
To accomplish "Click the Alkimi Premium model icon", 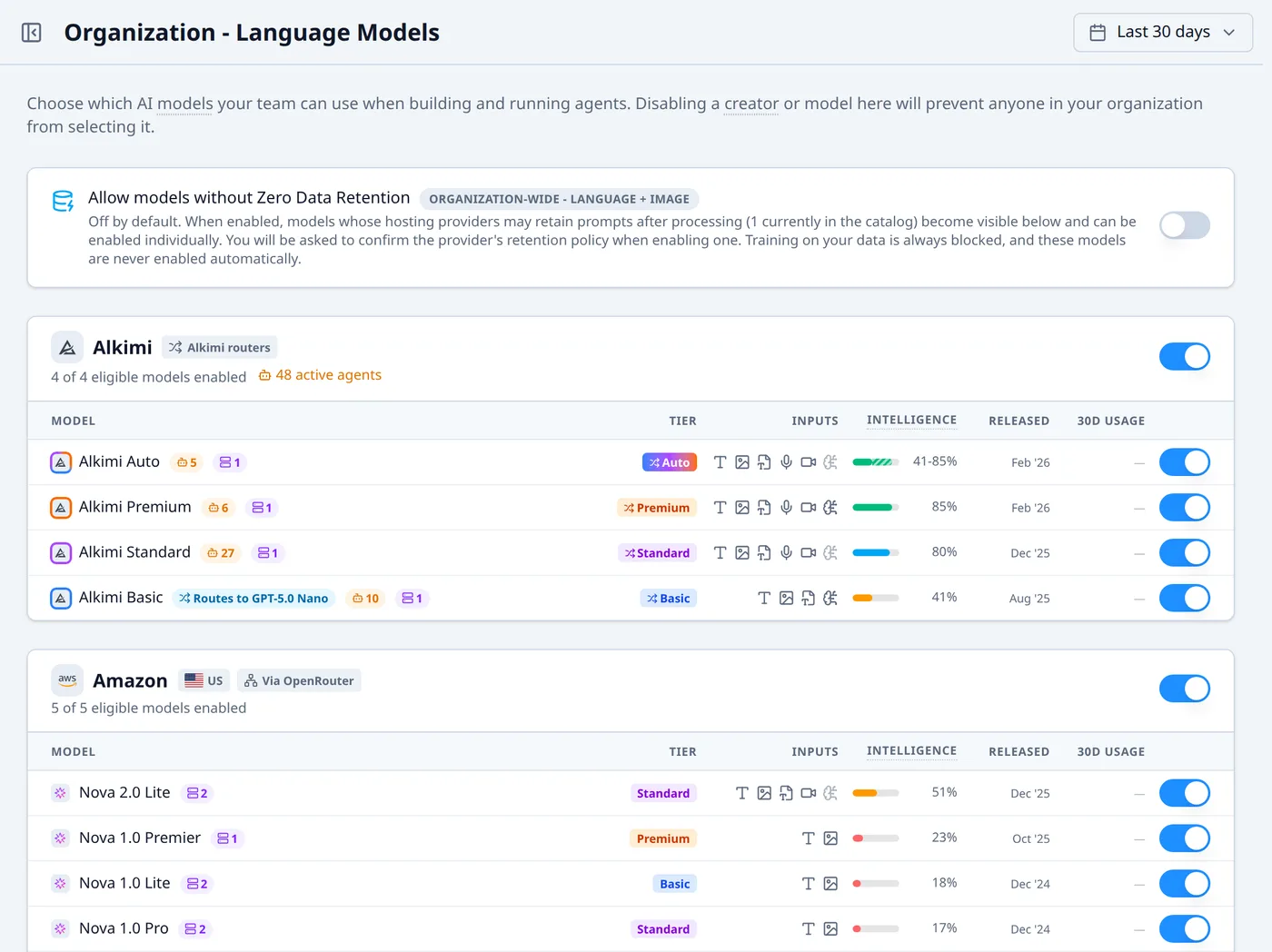I will [61, 508].
